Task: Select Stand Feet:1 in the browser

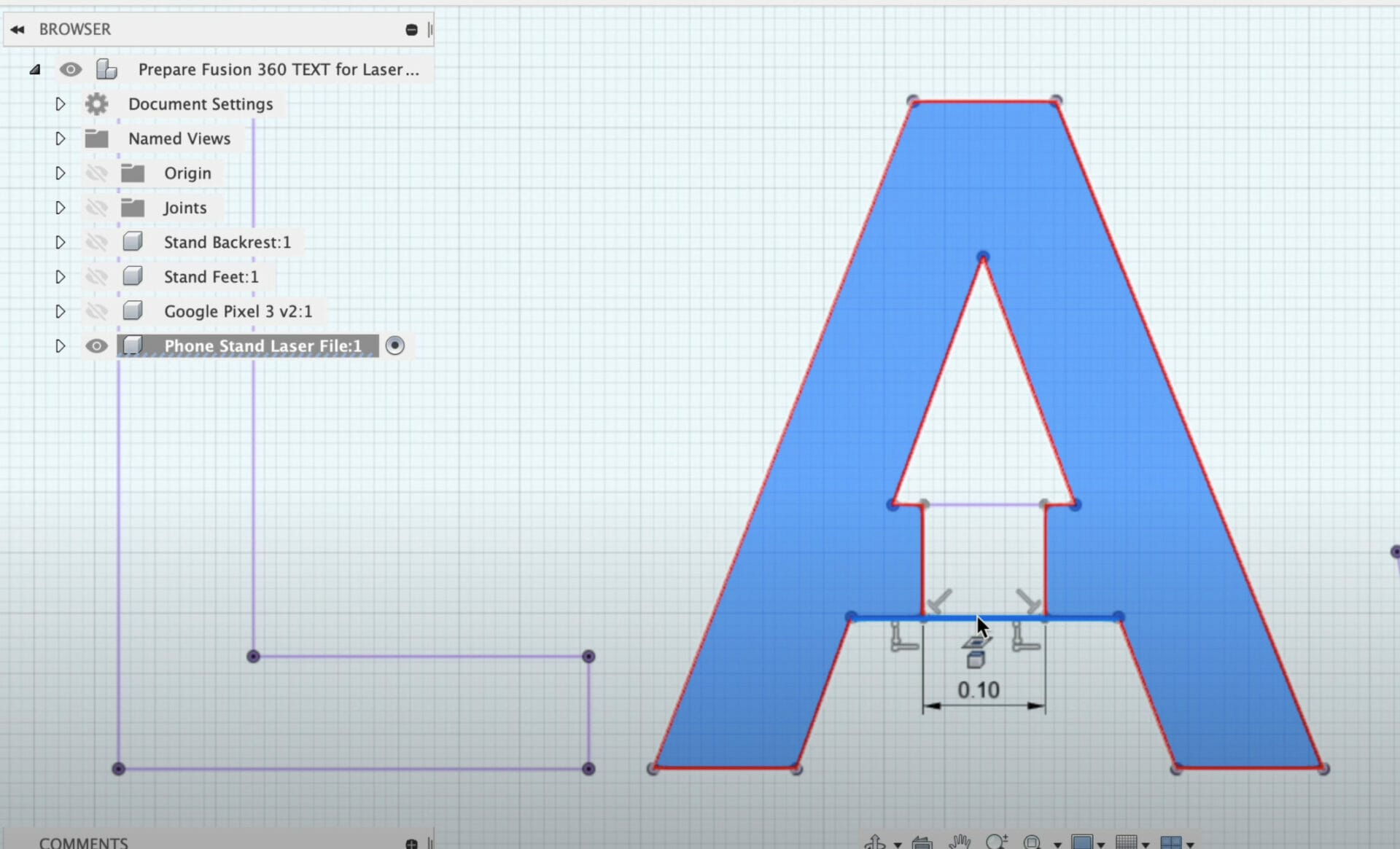Action: [211, 276]
